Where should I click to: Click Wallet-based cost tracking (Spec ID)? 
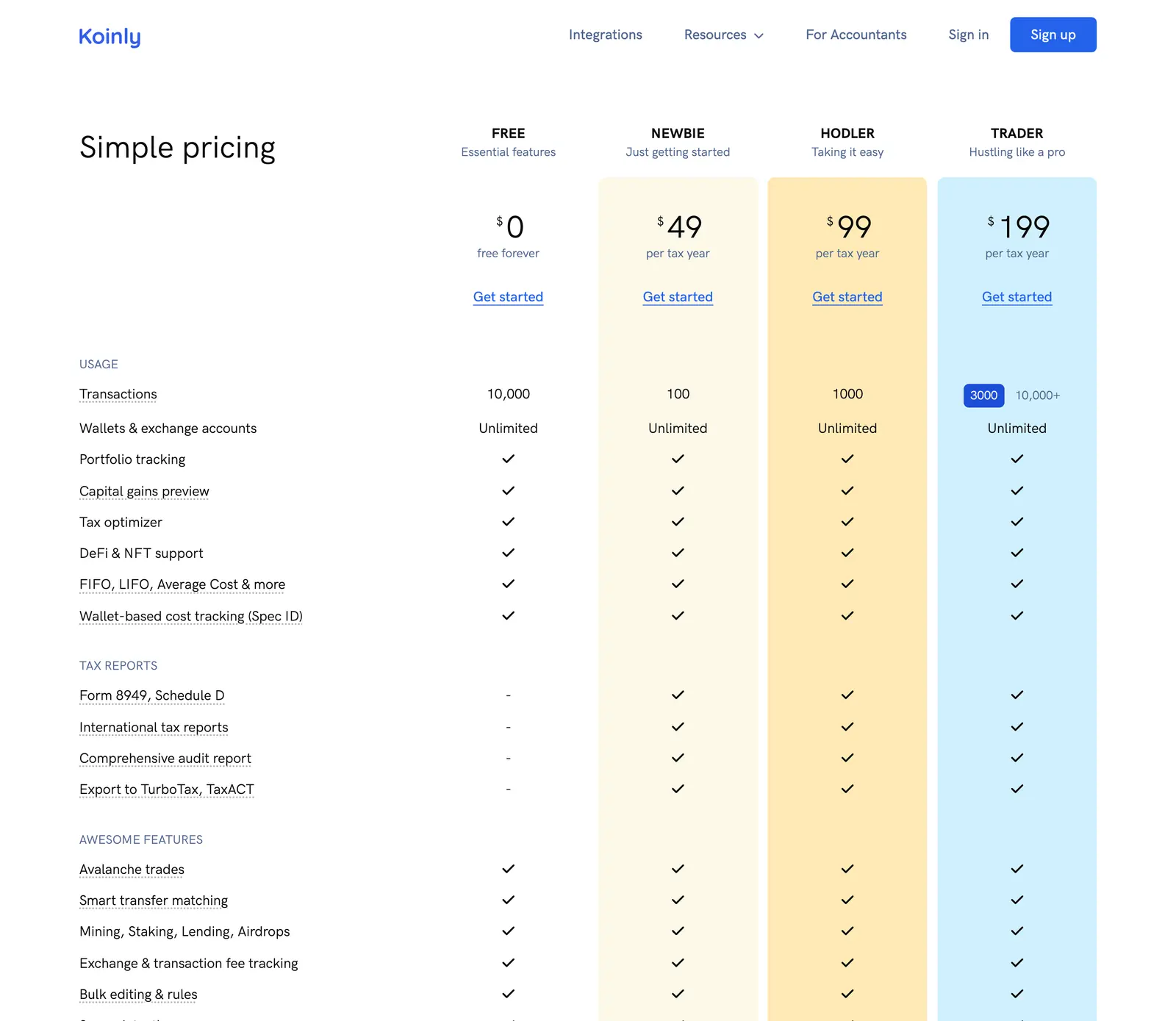pyautogui.click(x=191, y=616)
